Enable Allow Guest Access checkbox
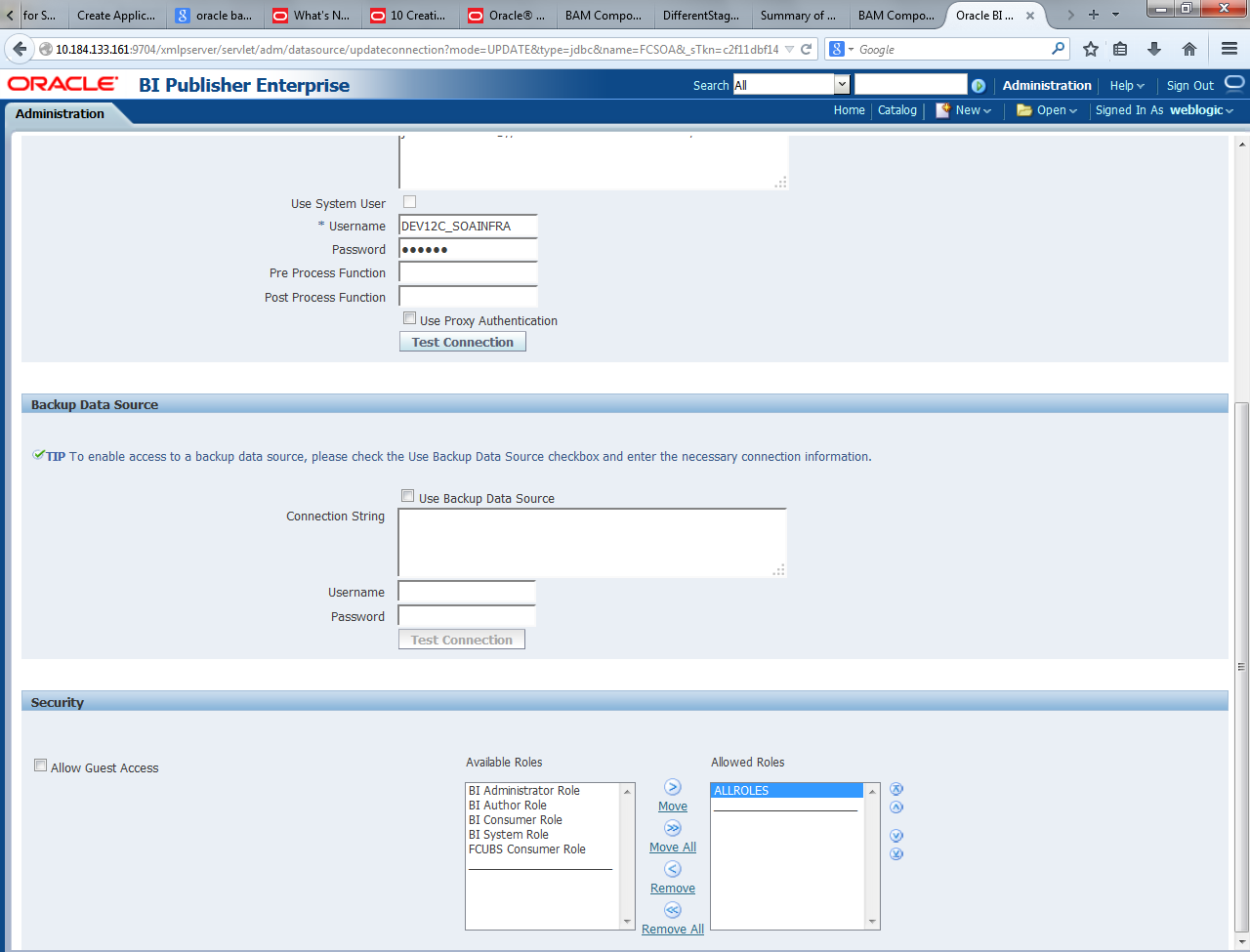Image resolution: width=1250 pixels, height=952 pixels. point(40,766)
